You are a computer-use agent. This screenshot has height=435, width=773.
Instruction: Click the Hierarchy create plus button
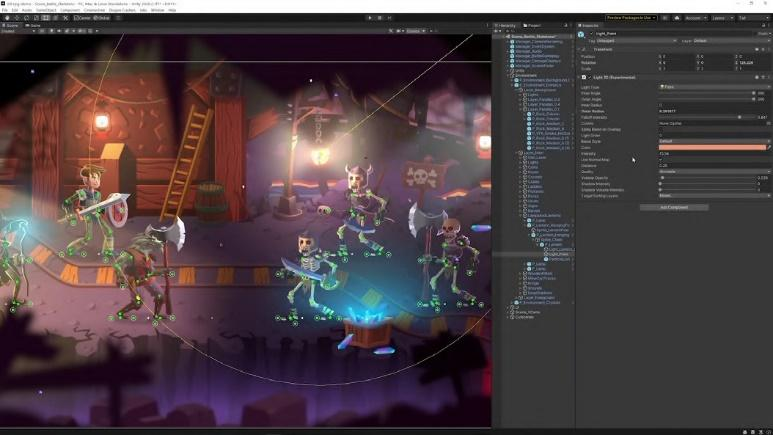click(496, 31)
